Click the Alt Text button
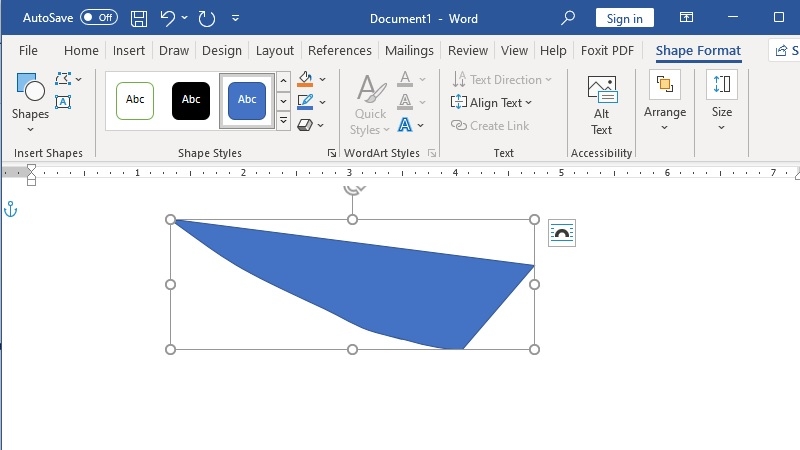Screen dimensions: 800x450 602,106
